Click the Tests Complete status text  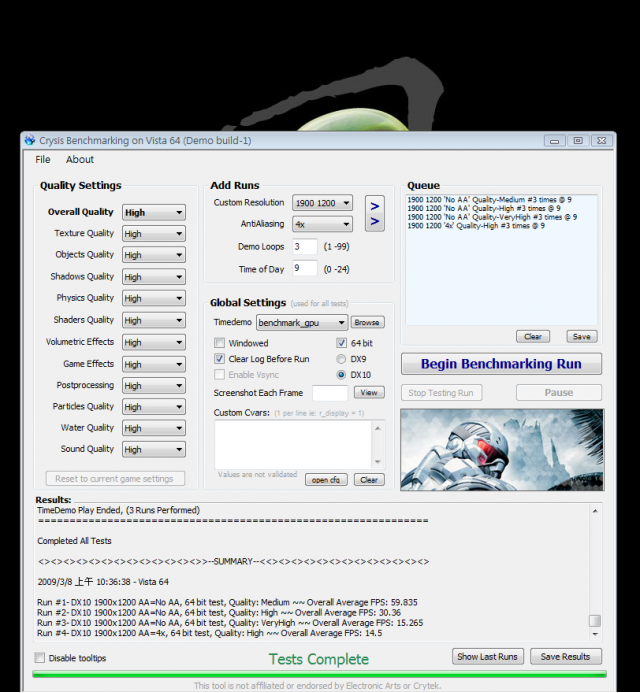pos(319,659)
